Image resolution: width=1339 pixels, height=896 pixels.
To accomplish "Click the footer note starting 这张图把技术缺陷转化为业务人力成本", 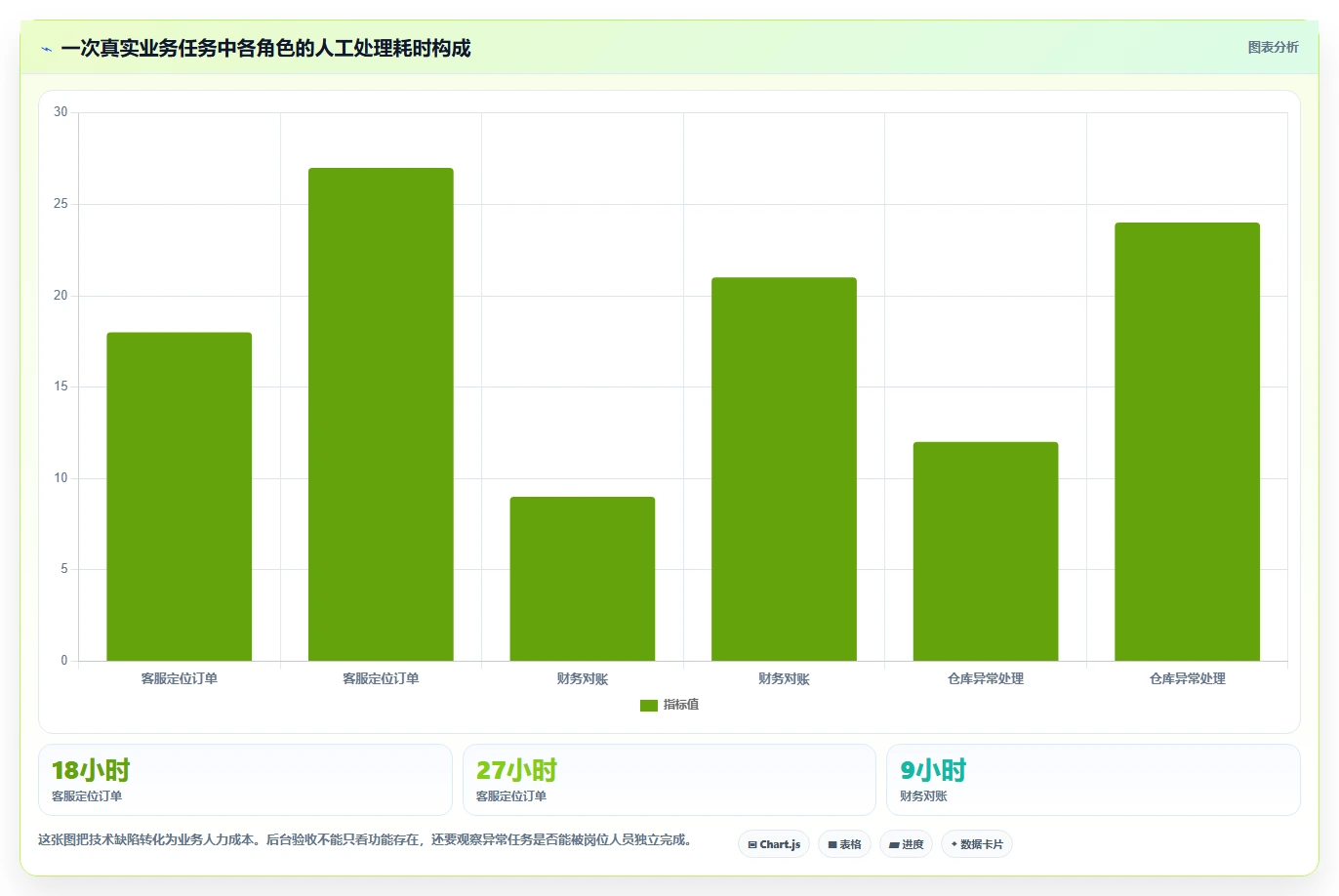I will (365, 839).
